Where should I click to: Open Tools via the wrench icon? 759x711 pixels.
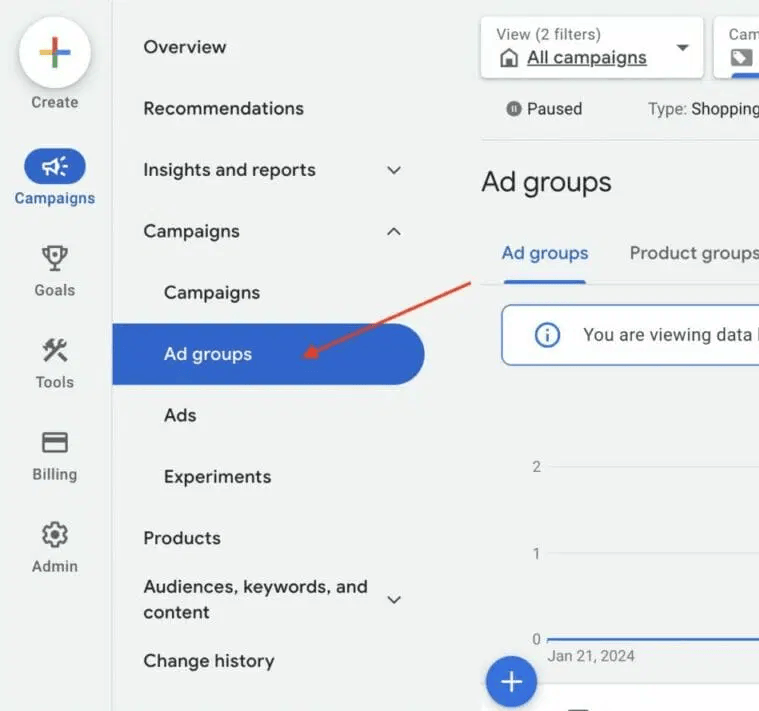[55, 351]
